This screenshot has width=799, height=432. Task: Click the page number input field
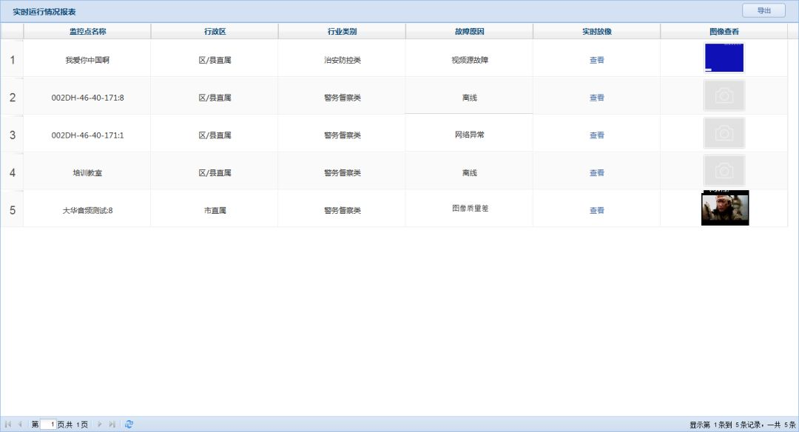click(x=48, y=424)
